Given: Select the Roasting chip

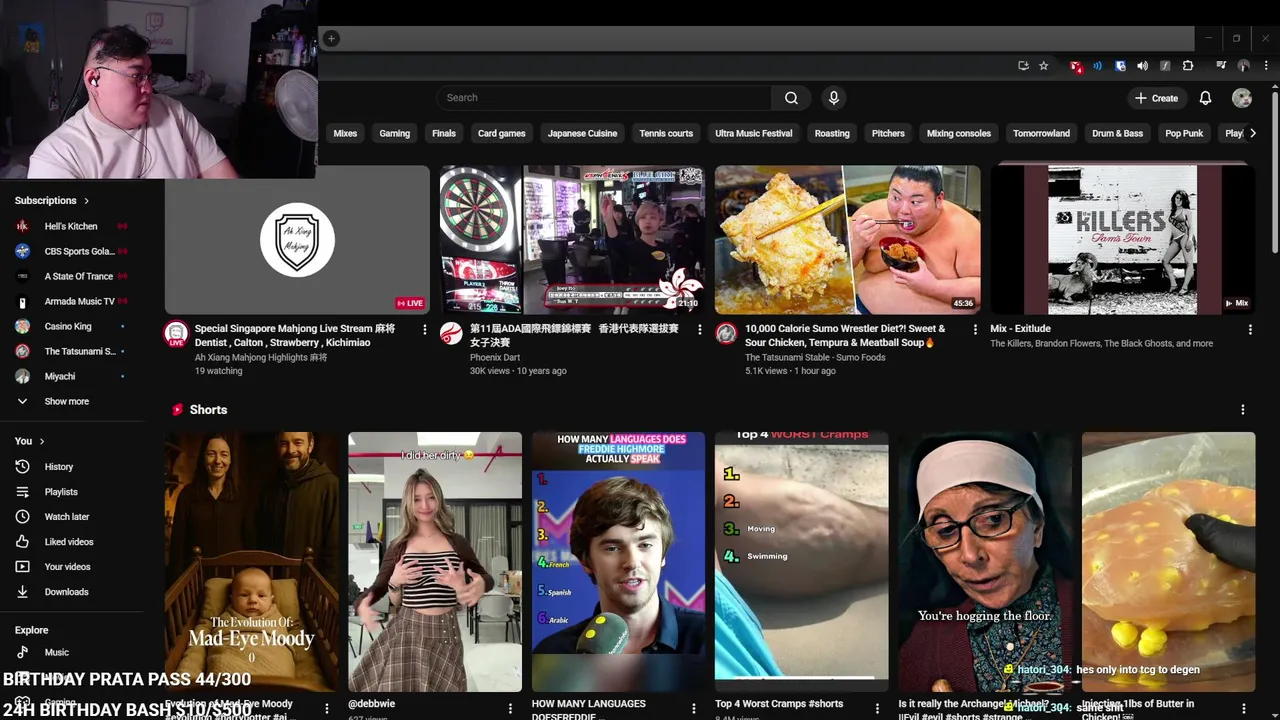Looking at the screenshot, I should (832, 133).
